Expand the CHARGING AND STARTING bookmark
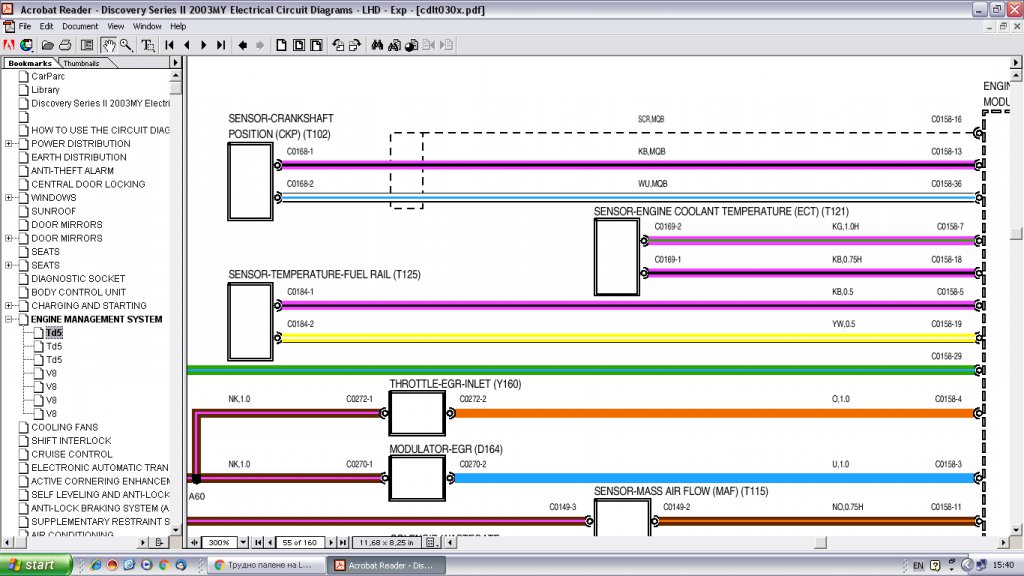This screenshot has height=576, width=1024. pos(8,306)
